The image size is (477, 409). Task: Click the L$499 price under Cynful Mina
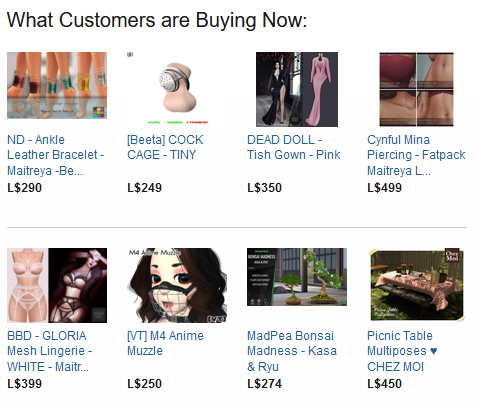coord(384,188)
